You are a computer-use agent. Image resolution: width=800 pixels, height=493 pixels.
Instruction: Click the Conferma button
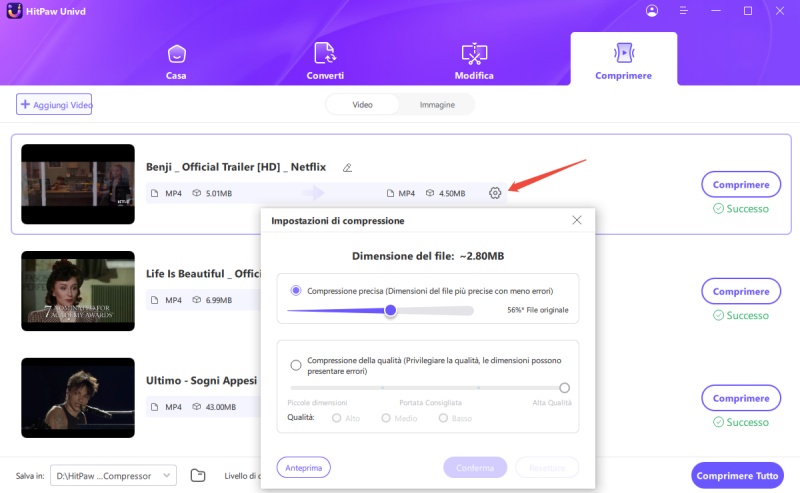pyautogui.click(x=475, y=467)
